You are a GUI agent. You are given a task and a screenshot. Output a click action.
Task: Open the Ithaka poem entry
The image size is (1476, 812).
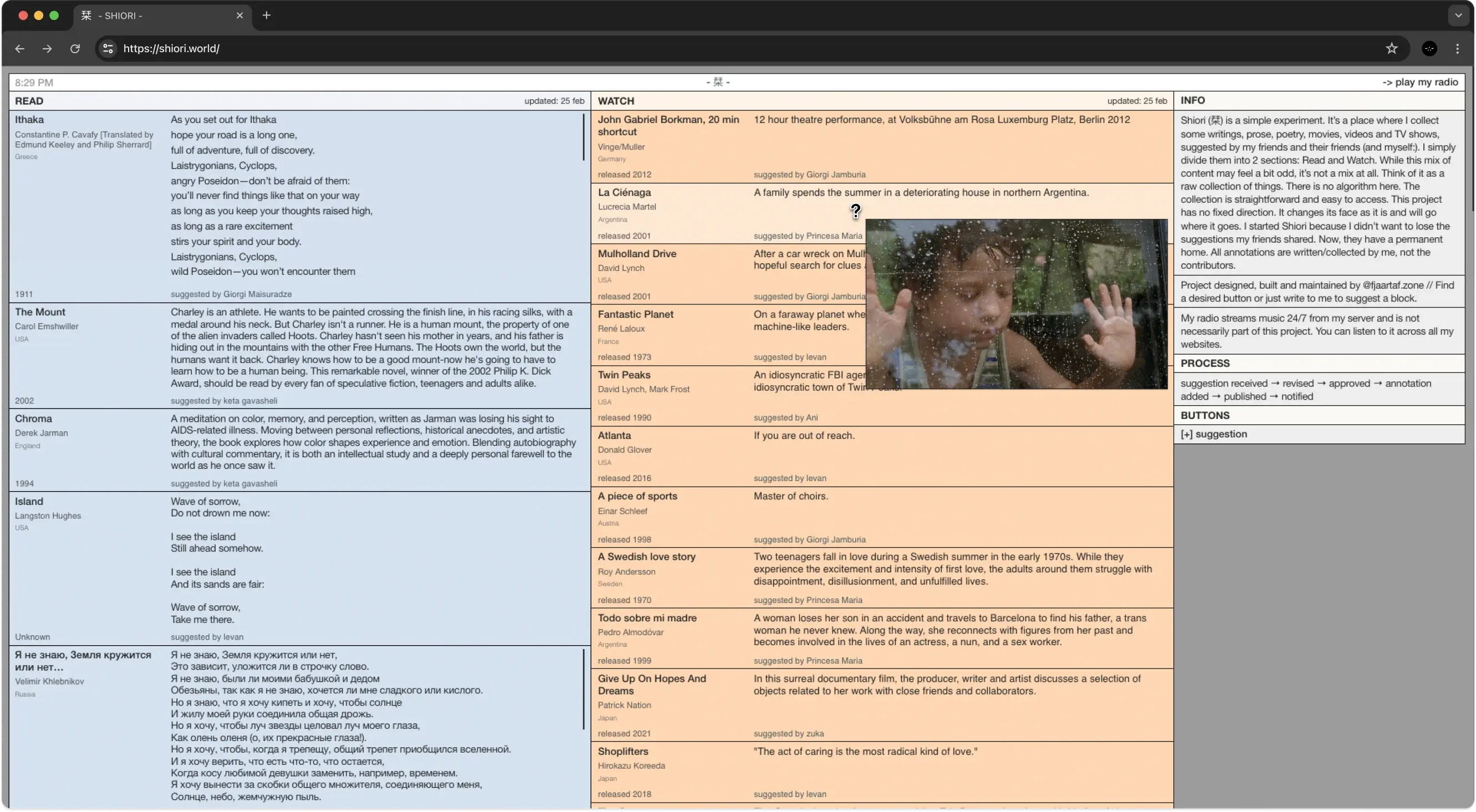[29, 119]
